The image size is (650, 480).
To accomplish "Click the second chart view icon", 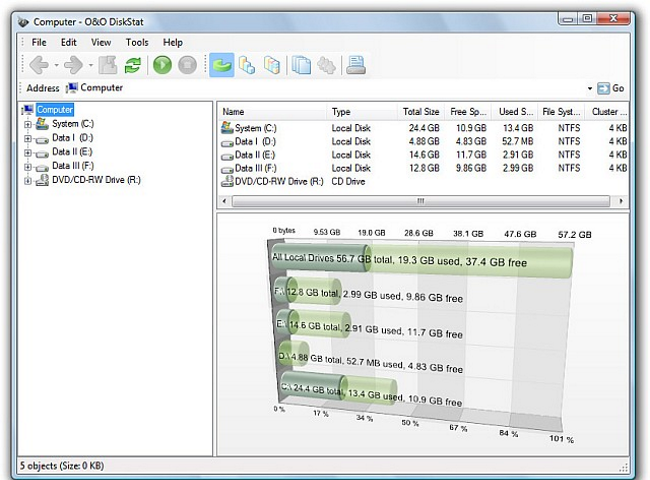I will coord(247,65).
